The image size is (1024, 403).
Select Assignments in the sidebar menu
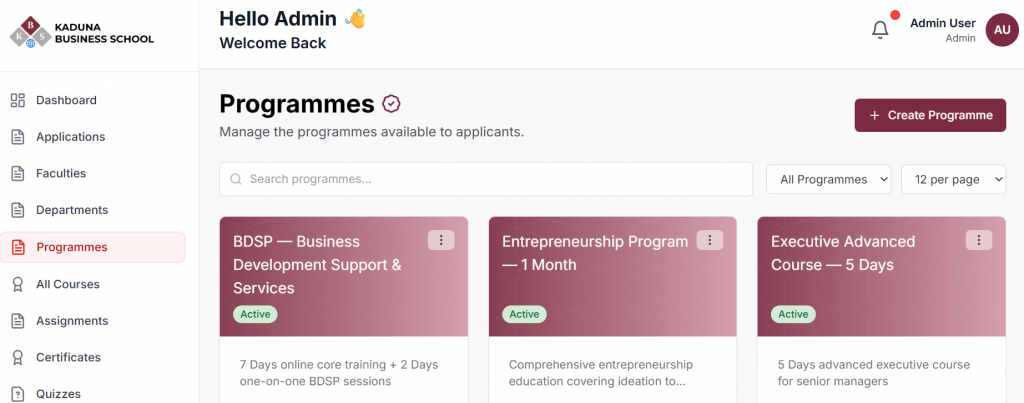pos(72,321)
